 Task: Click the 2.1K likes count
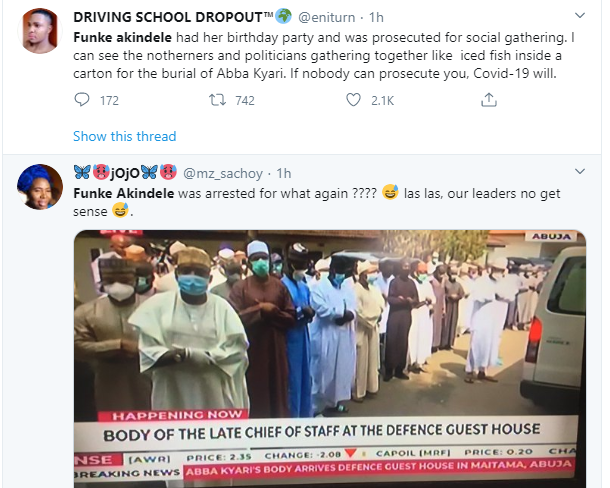383,100
